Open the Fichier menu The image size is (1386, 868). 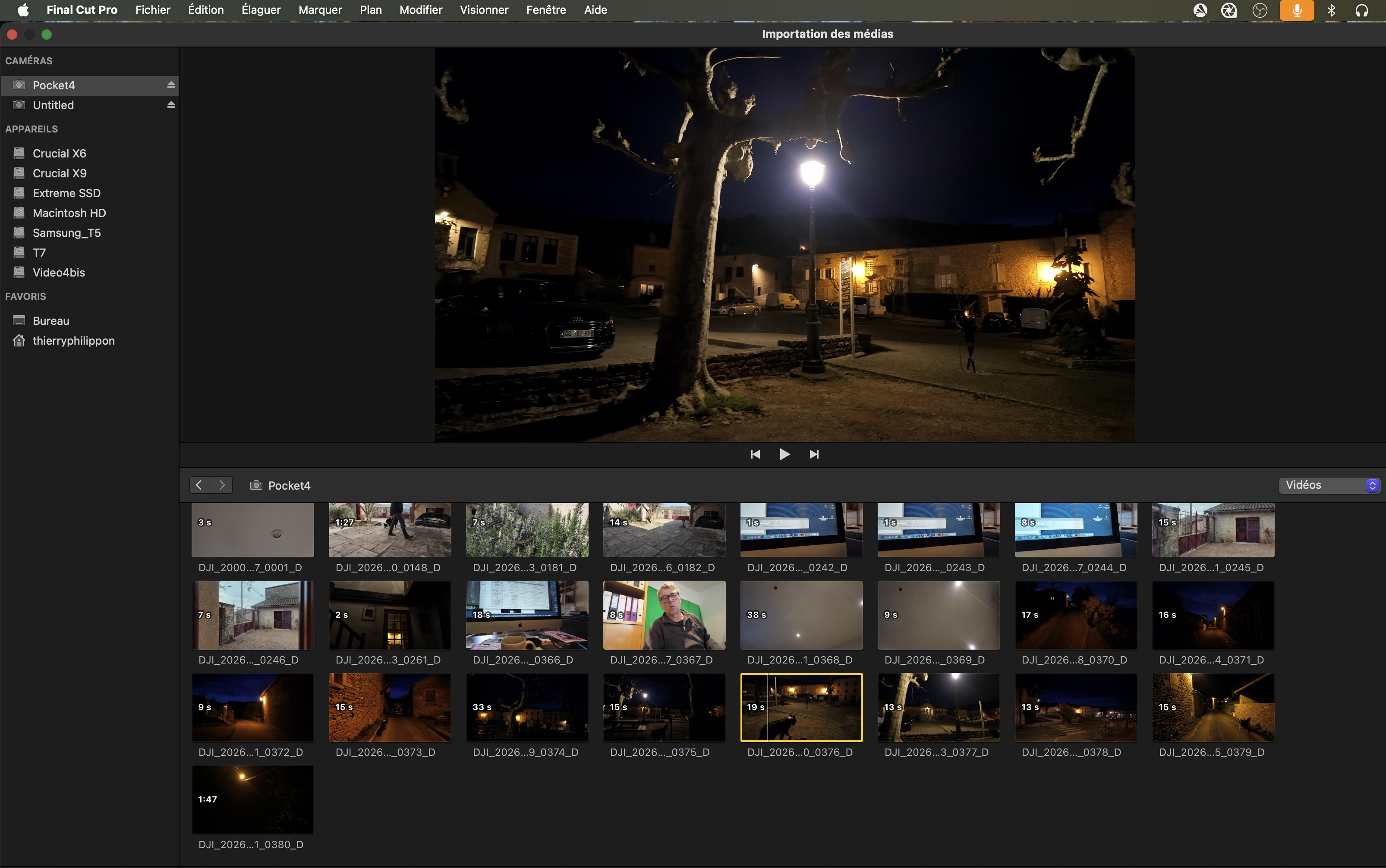[152, 10]
